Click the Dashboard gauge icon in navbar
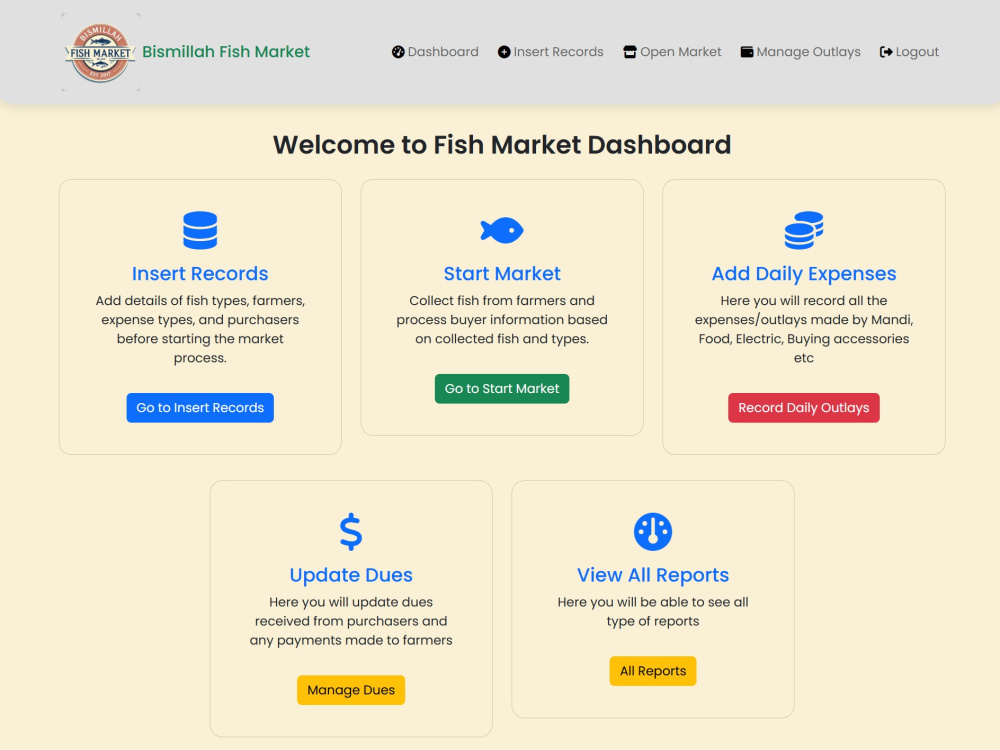1000x750 pixels. [398, 52]
